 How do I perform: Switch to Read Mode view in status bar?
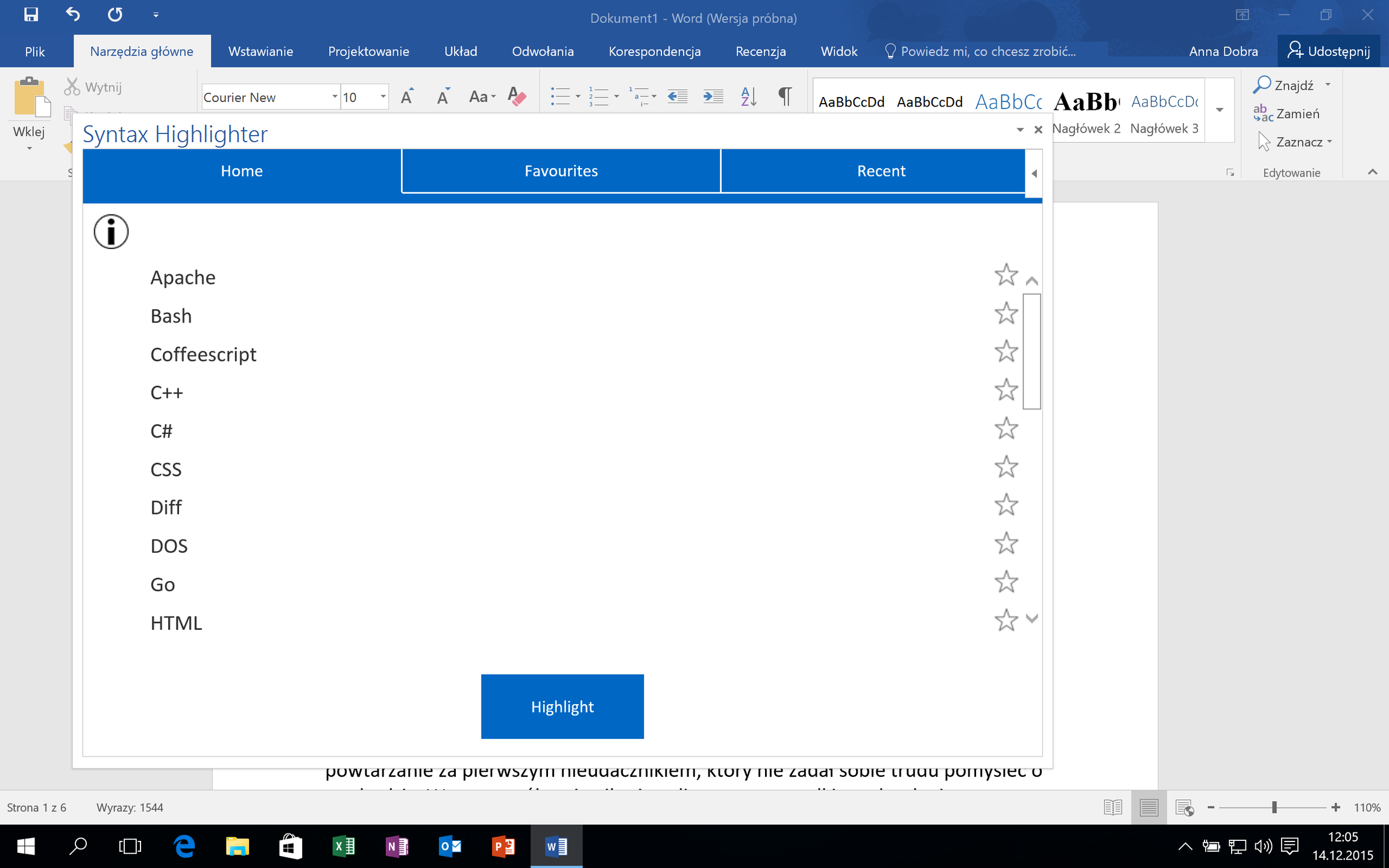tap(1113, 807)
